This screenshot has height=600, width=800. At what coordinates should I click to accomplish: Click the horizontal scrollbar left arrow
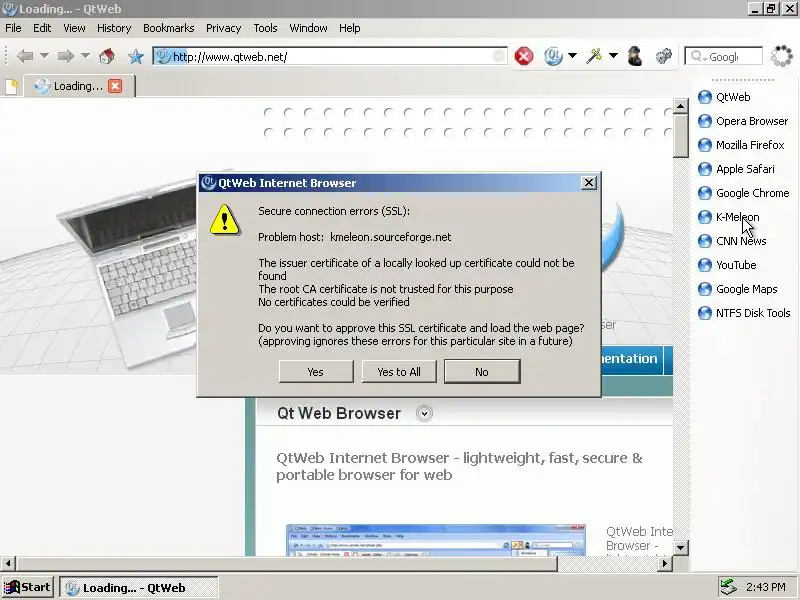point(7,563)
